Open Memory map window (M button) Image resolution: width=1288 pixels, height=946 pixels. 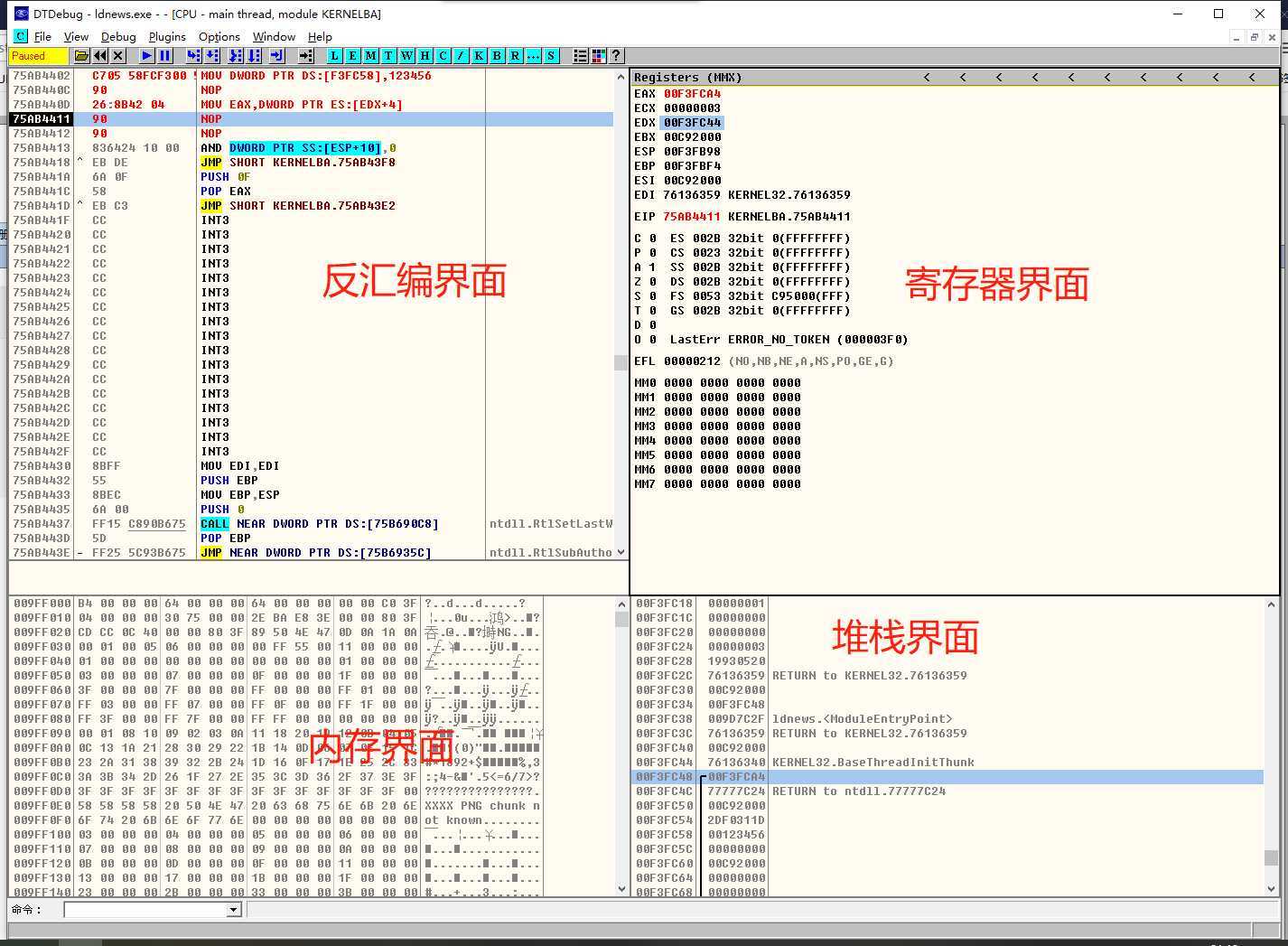370,56
